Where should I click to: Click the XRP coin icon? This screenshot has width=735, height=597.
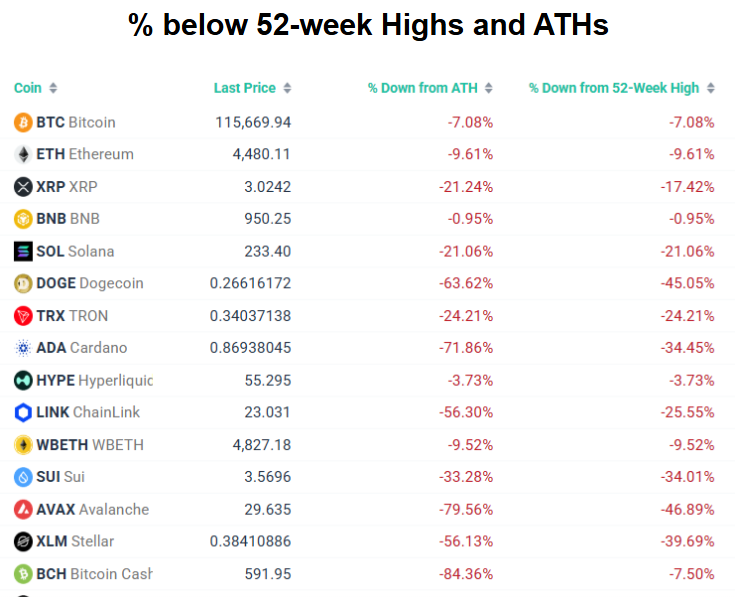click(x=23, y=187)
